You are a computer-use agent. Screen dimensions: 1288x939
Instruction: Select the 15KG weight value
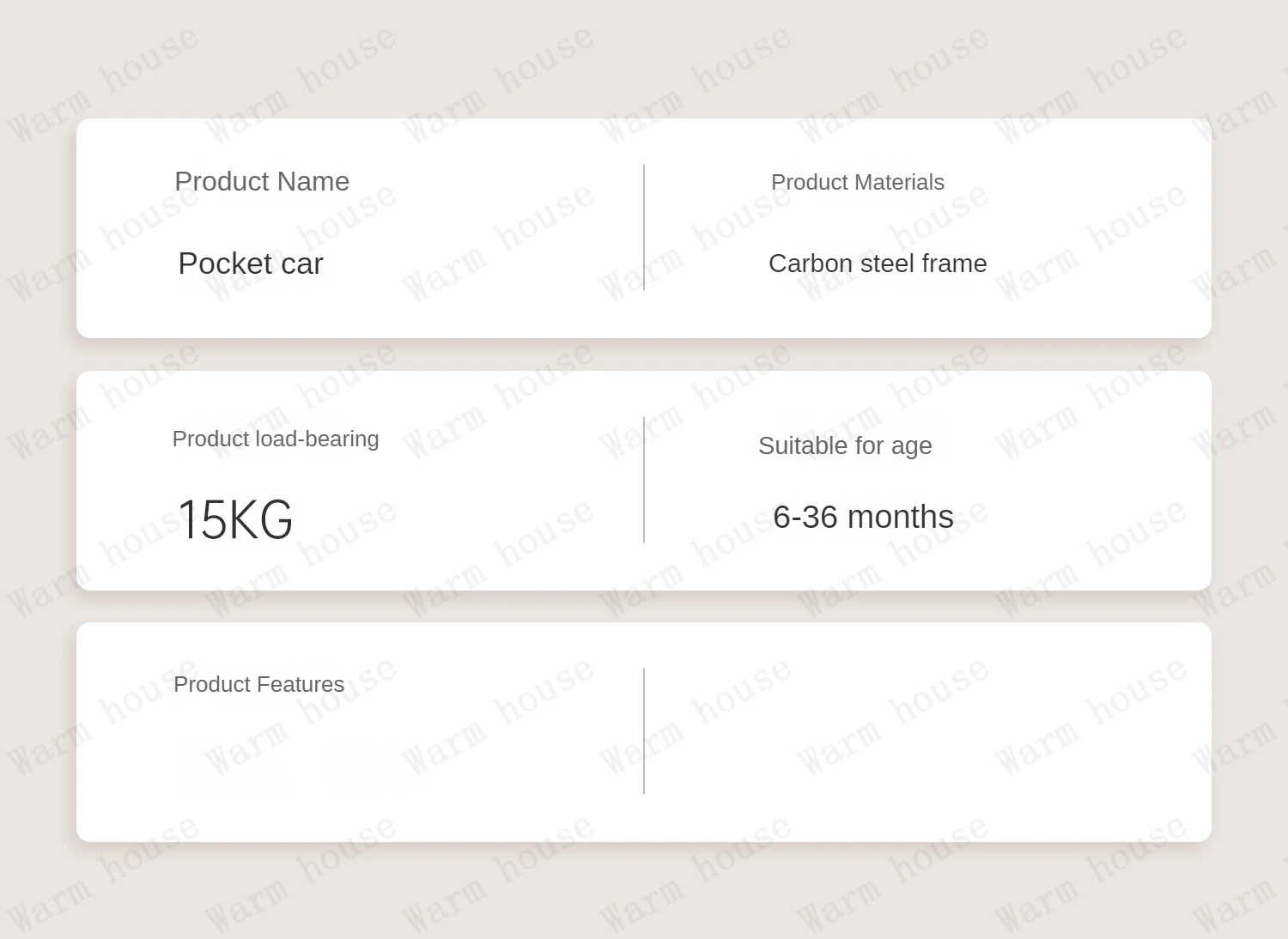235,519
